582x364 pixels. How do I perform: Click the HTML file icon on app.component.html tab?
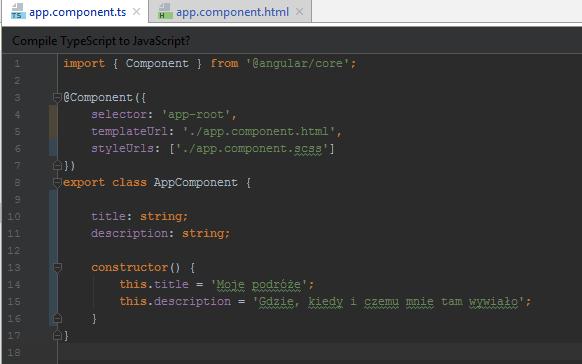point(165,11)
